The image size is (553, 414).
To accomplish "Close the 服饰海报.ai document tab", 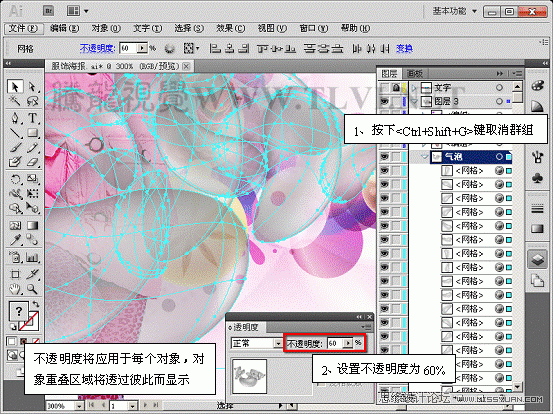I will [187, 66].
